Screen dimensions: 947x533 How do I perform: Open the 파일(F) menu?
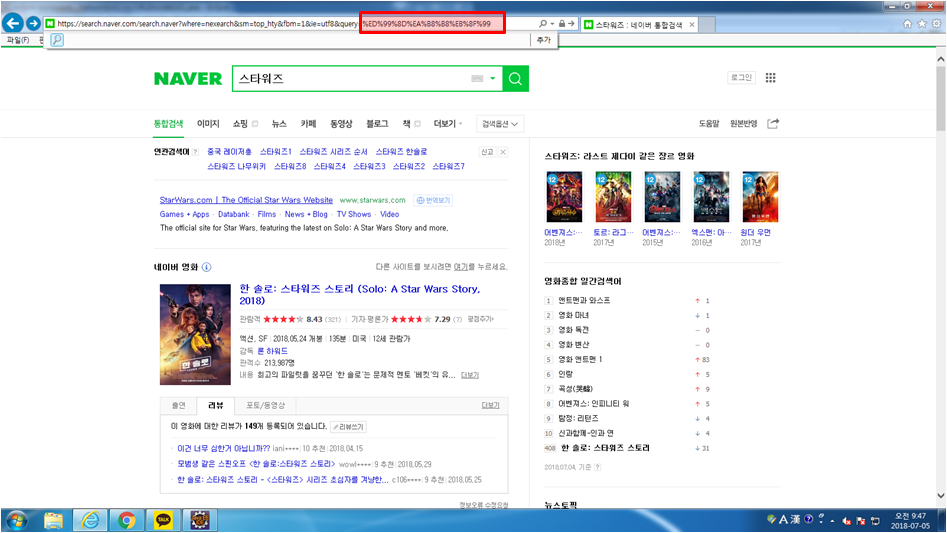[x=18, y=40]
